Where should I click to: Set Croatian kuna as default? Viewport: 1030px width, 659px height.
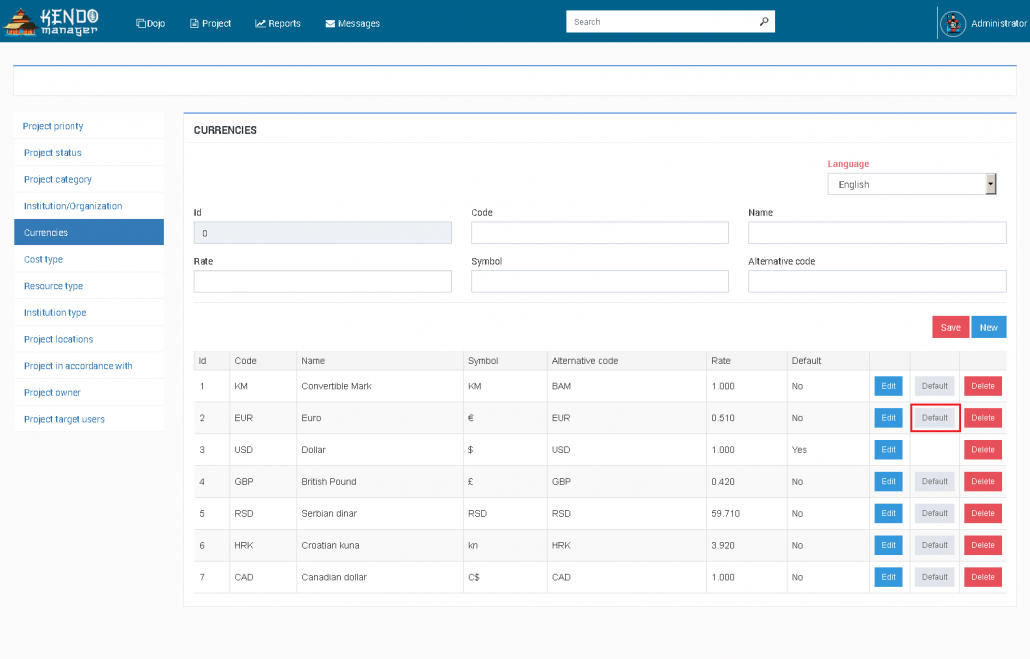click(x=934, y=545)
